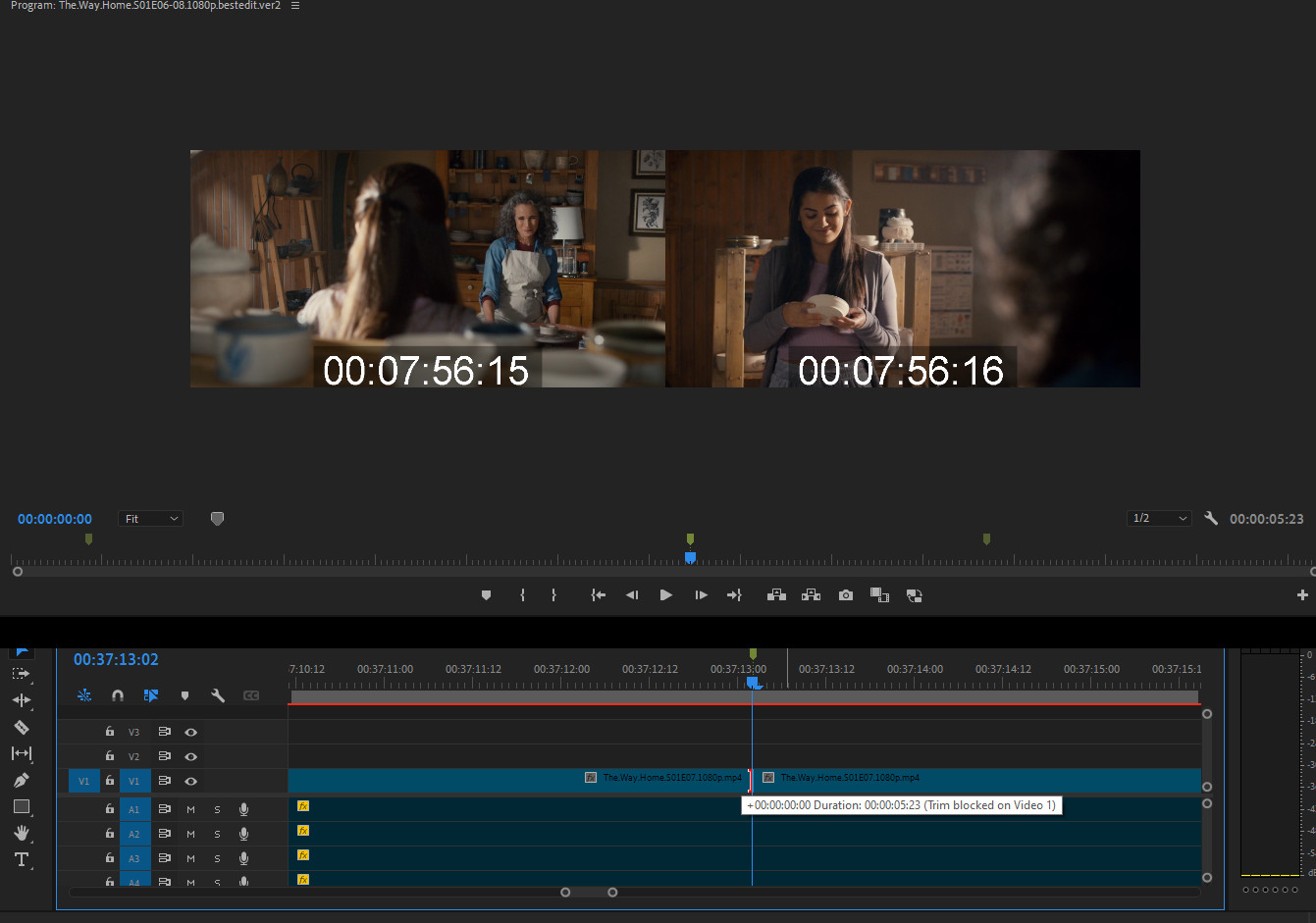Image resolution: width=1316 pixels, height=923 pixels.
Task: Step back one frame
Action: [x=632, y=595]
